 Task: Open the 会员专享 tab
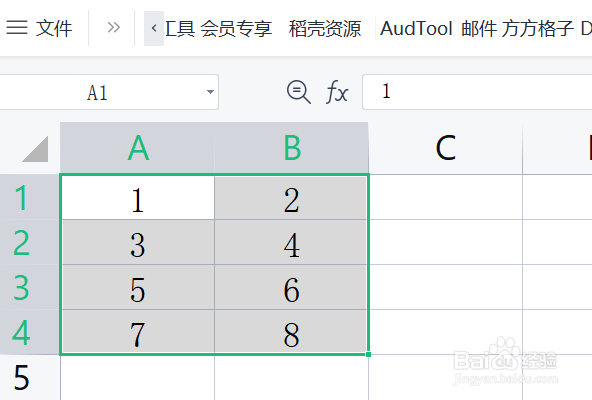(236, 29)
